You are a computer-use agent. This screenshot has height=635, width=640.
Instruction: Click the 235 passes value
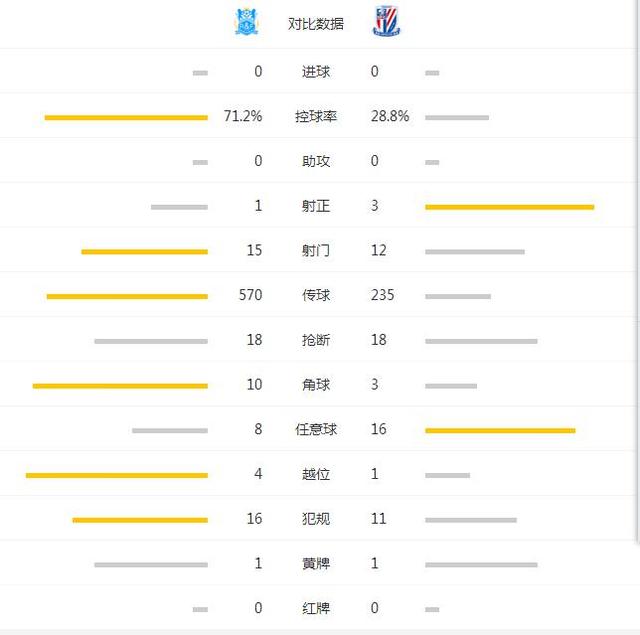(382, 295)
